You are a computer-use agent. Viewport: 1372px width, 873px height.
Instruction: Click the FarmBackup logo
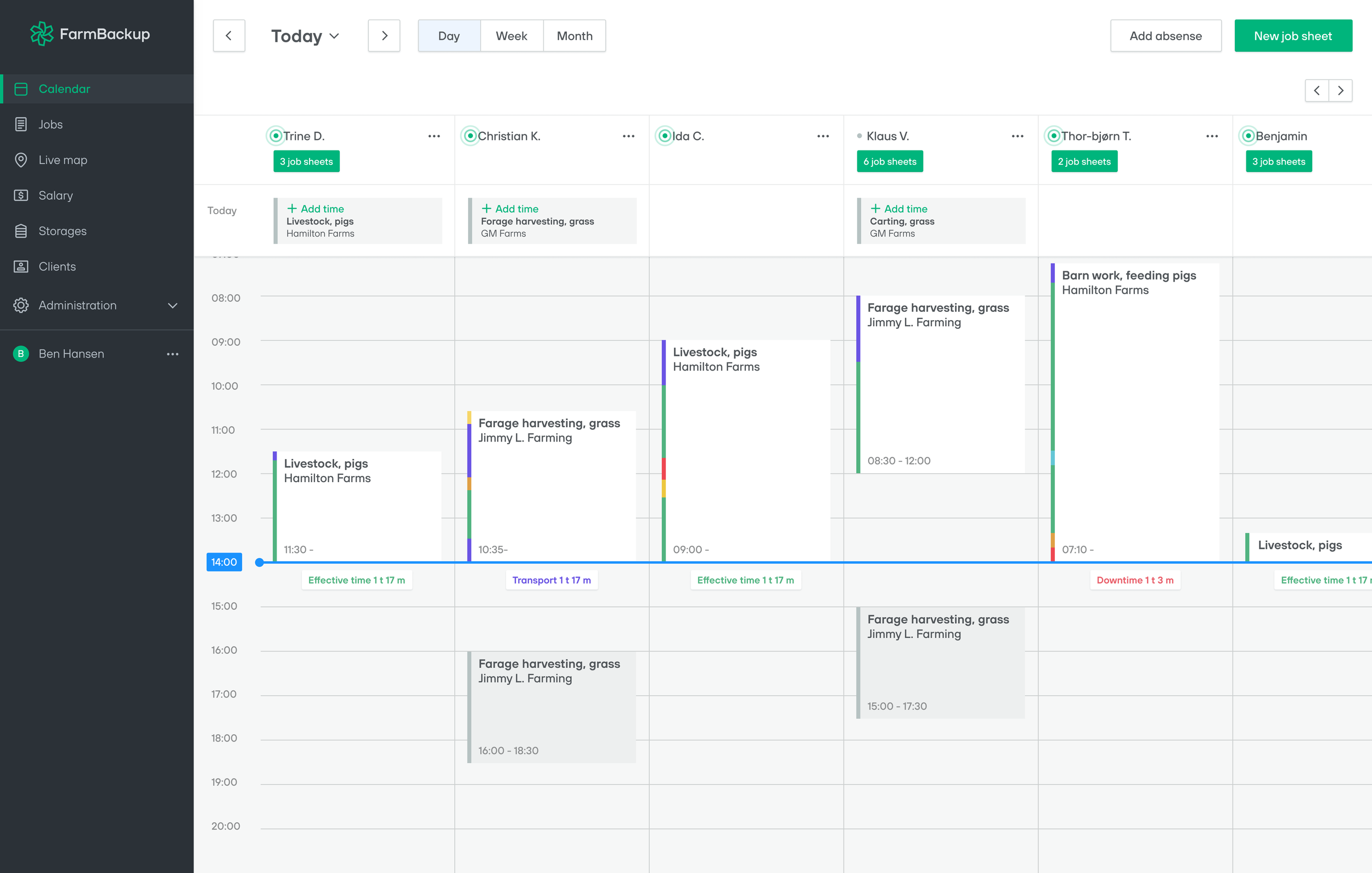click(90, 34)
